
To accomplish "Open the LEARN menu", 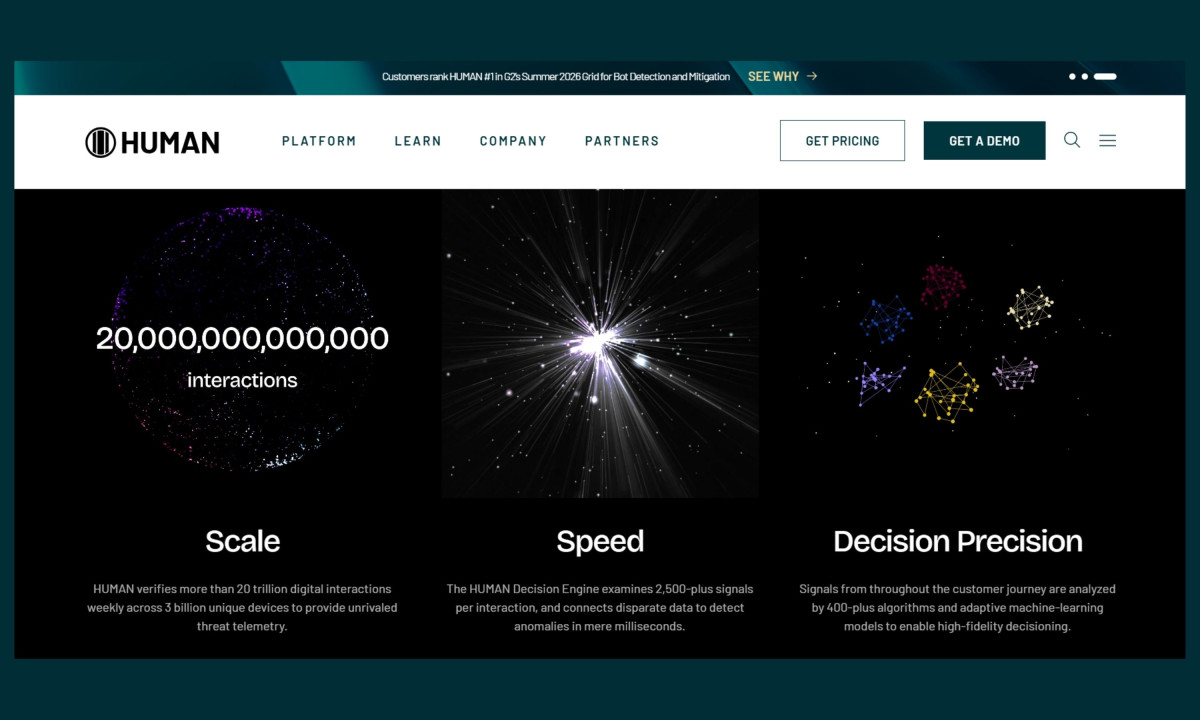I will point(418,141).
